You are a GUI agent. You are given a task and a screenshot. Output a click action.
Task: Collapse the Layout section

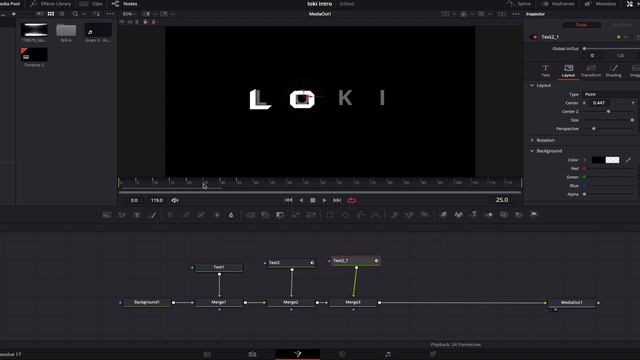tap(532, 85)
